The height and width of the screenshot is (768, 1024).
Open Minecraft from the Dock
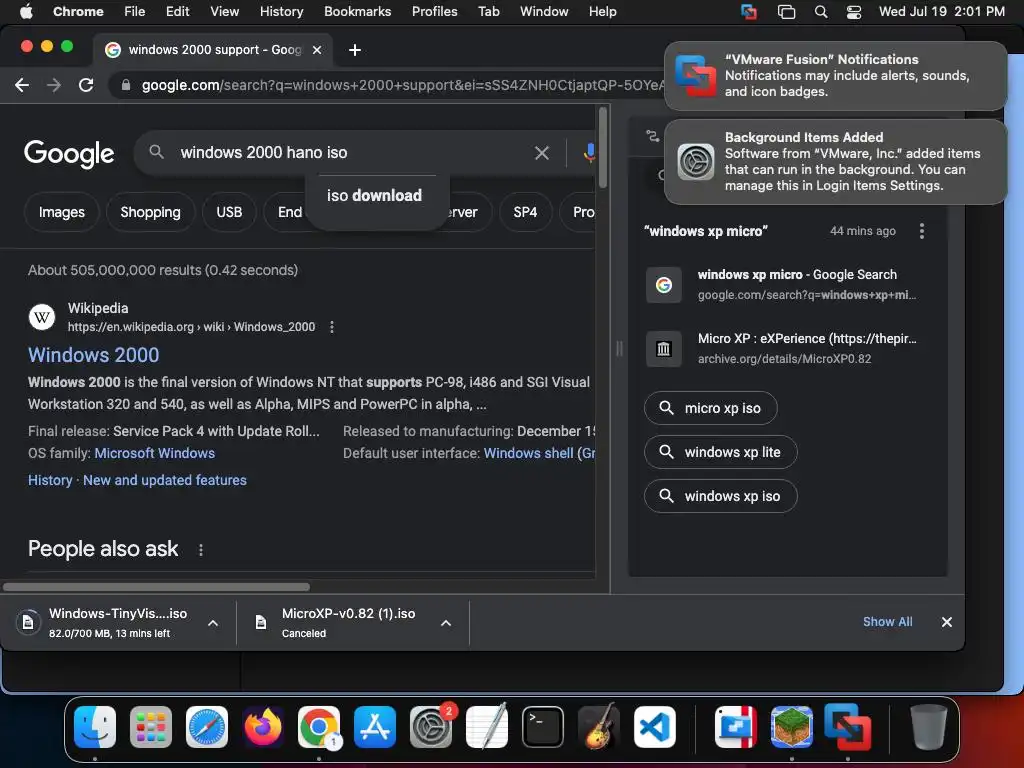click(x=792, y=726)
